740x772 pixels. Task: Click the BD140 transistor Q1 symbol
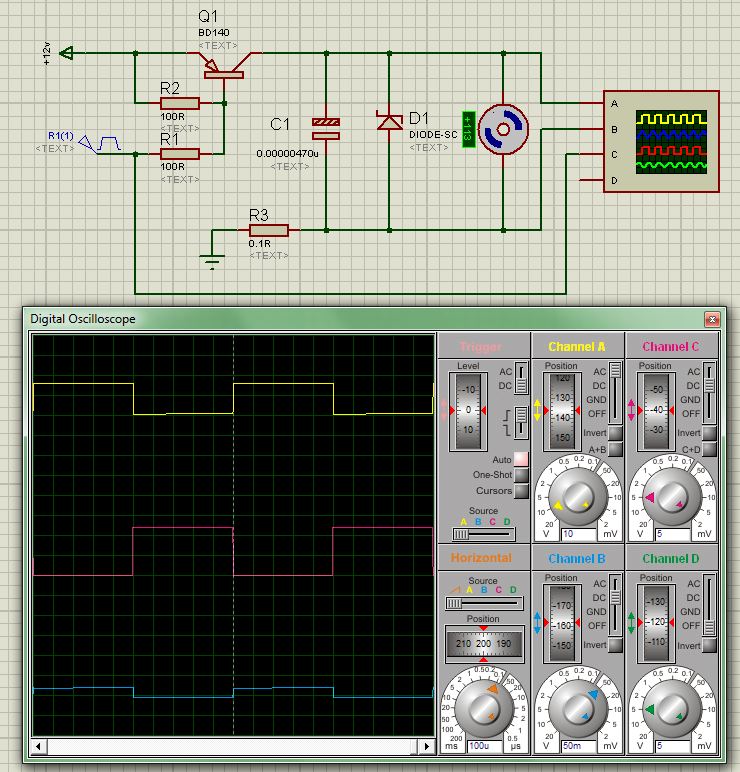225,67
